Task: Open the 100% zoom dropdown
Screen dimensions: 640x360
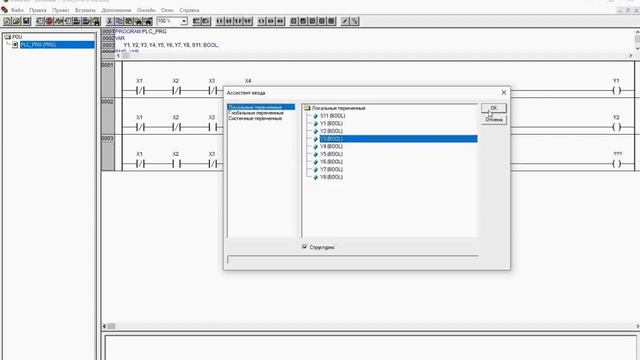Action: 184,21
